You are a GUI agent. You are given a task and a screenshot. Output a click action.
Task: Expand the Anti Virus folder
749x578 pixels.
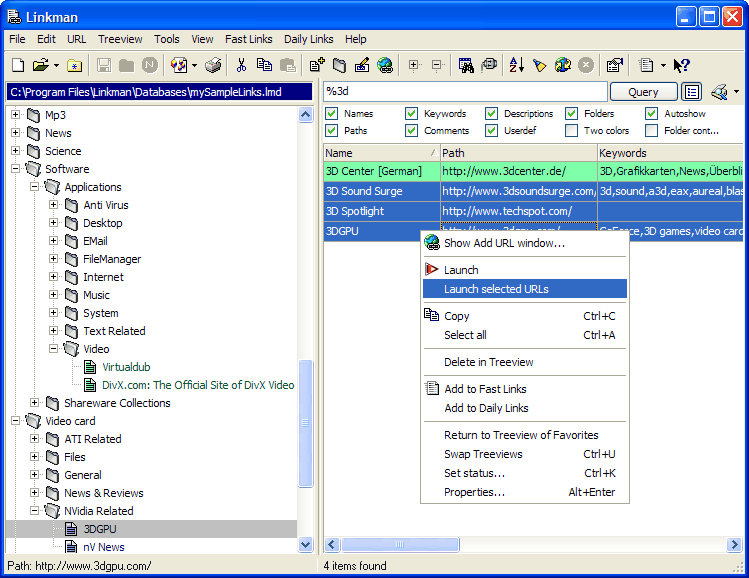tap(54, 204)
